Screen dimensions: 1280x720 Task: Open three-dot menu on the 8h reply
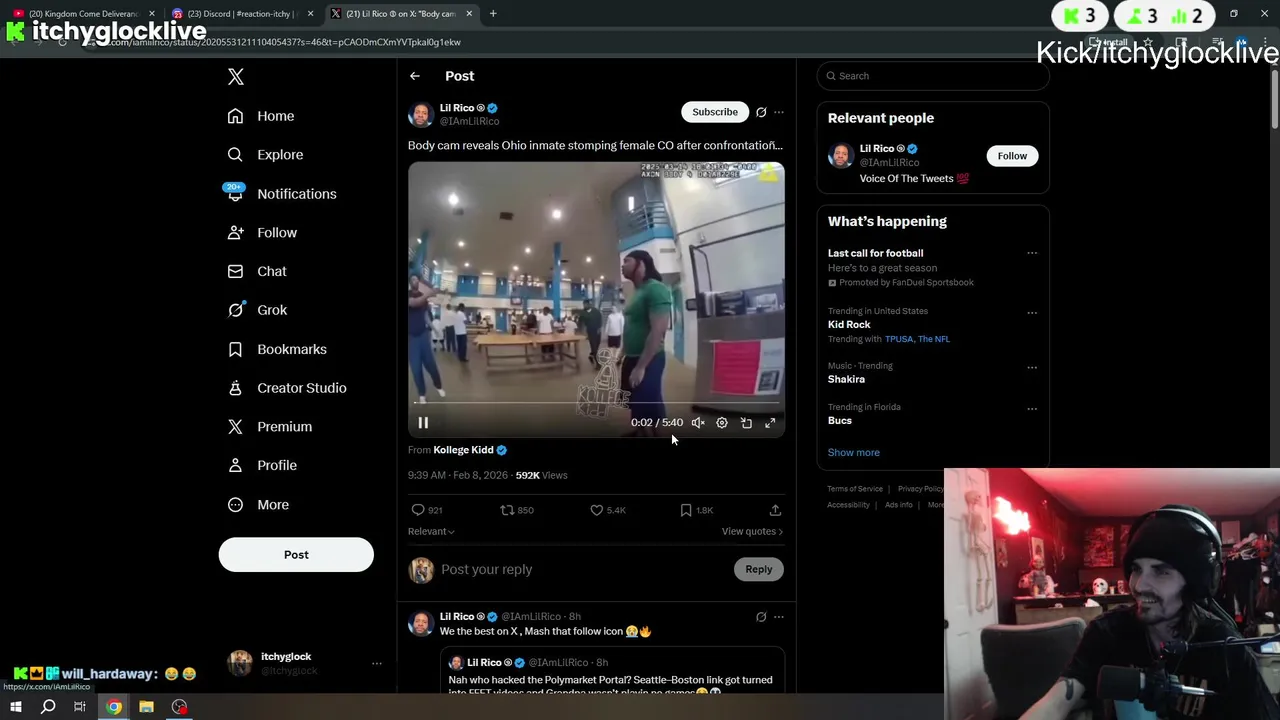(779, 617)
